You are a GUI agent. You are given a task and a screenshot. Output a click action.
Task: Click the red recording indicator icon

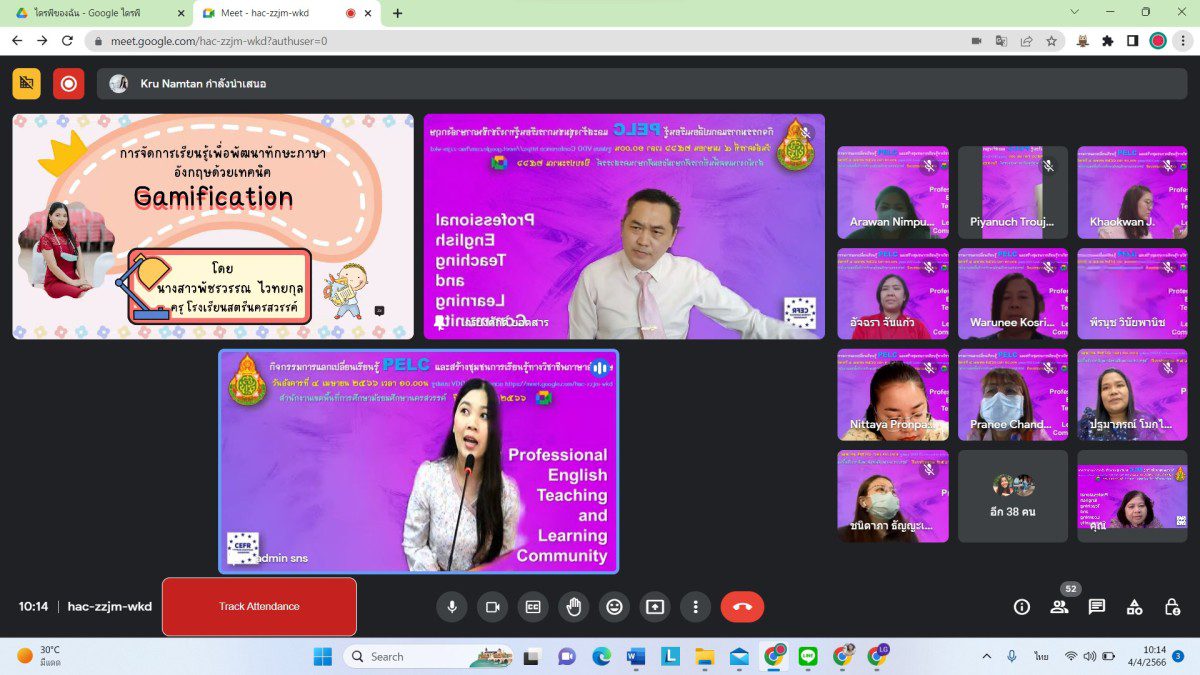tap(69, 83)
